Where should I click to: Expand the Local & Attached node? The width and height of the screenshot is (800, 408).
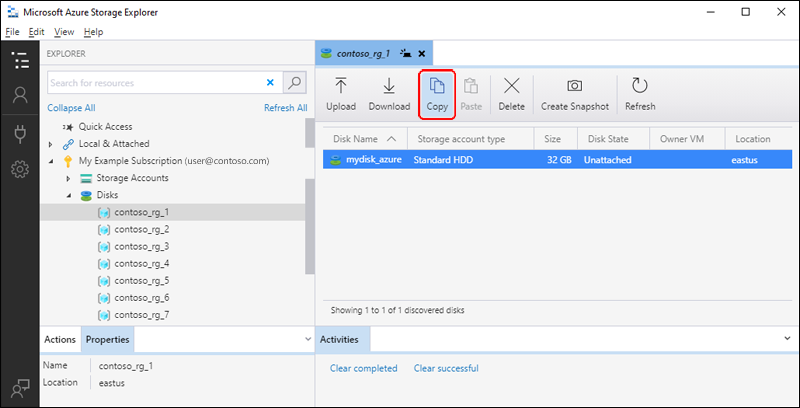[x=51, y=144]
